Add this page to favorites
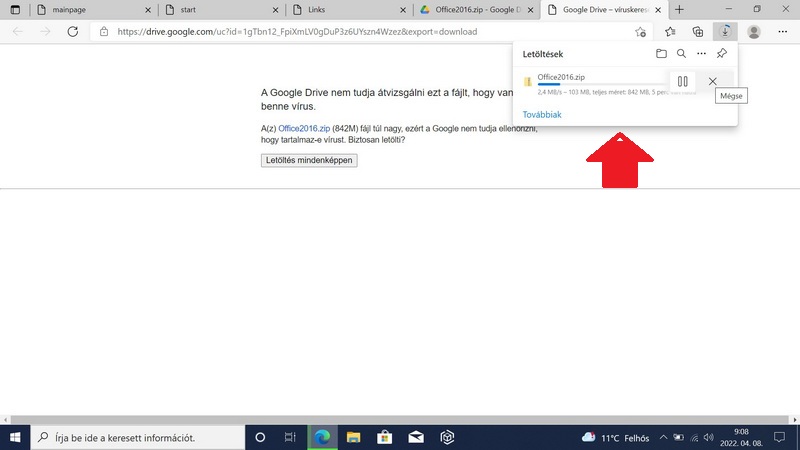The image size is (800, 450). 641,32
